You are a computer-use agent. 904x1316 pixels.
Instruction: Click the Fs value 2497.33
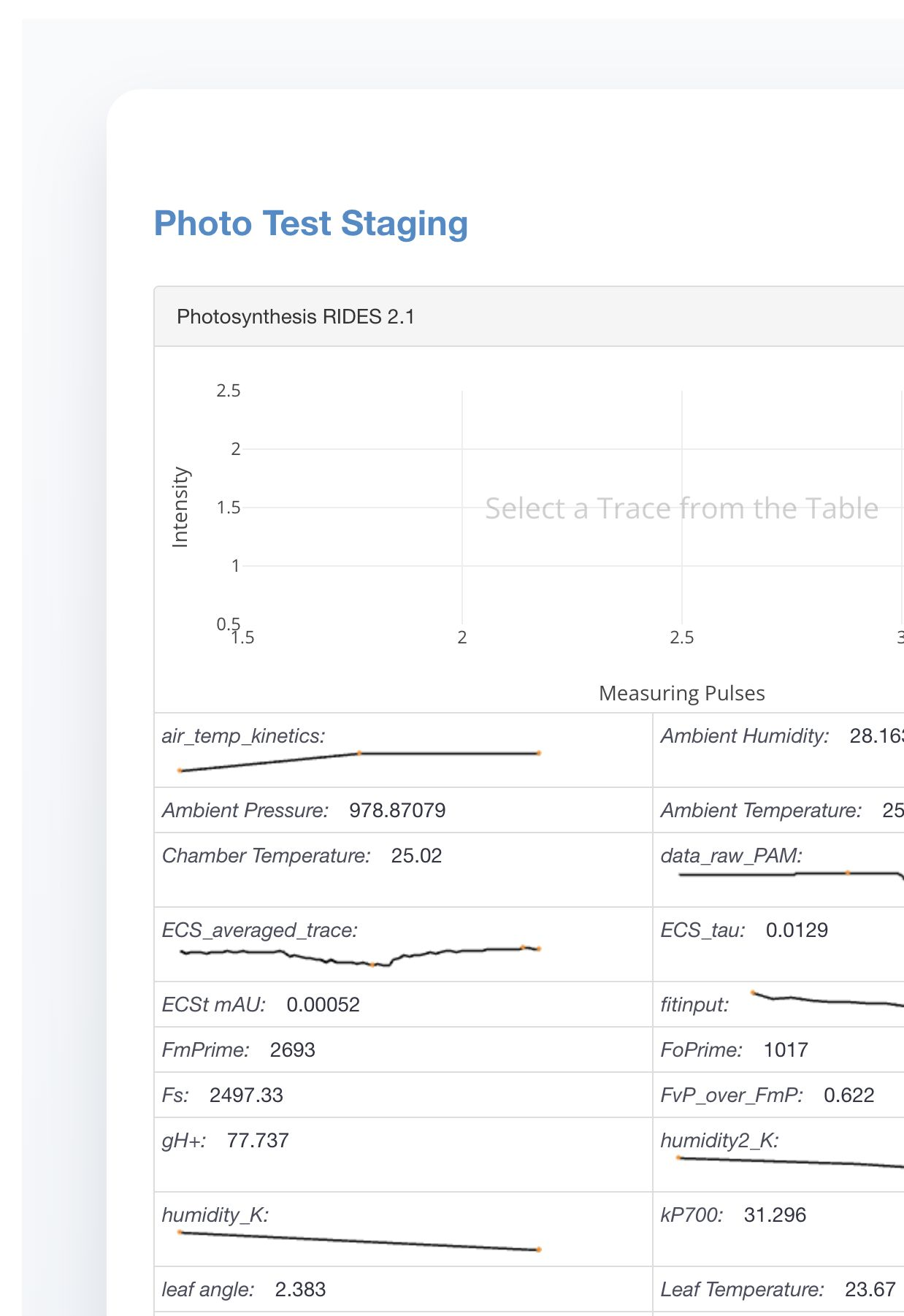click(x=246, y=1095)
